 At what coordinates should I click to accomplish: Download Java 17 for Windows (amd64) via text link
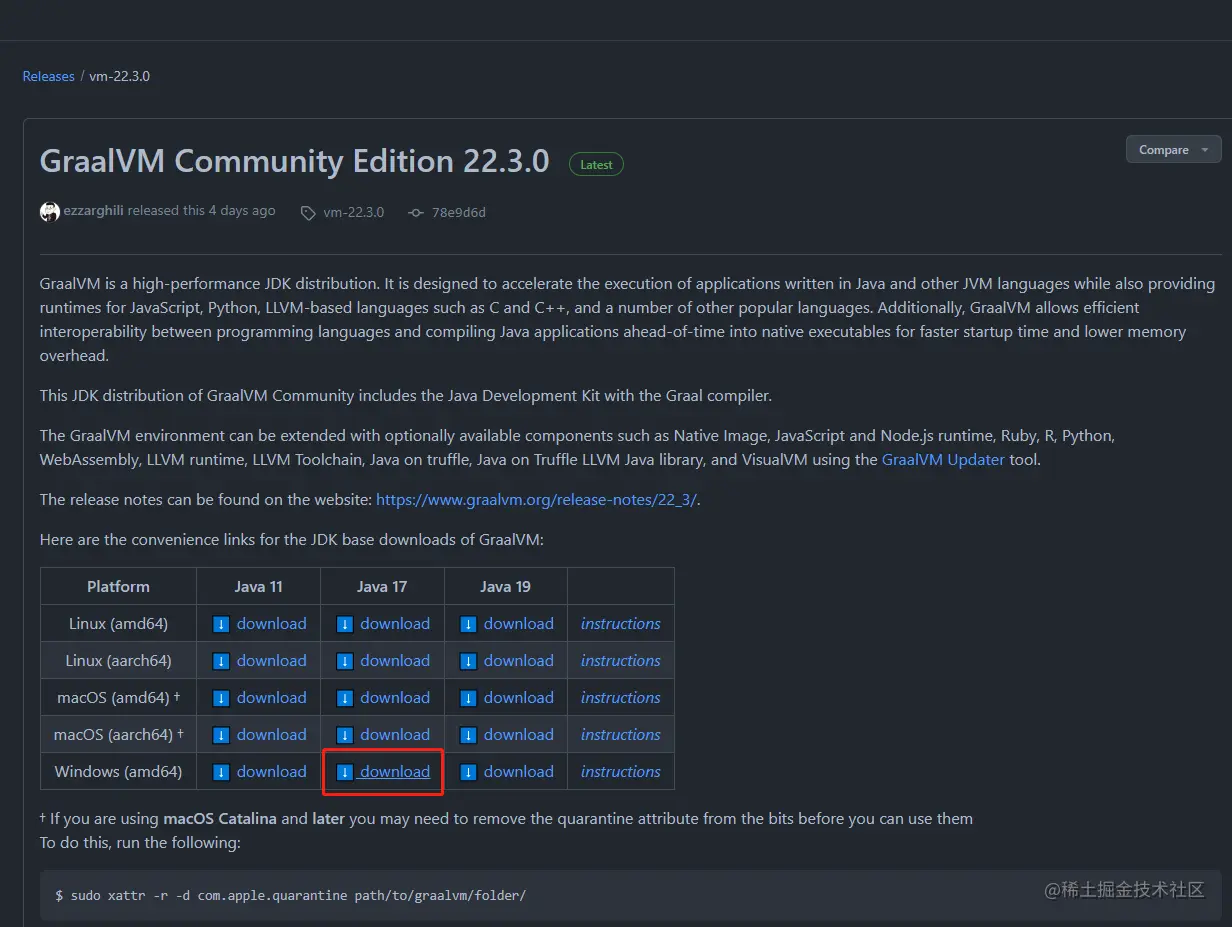point(395,772)
